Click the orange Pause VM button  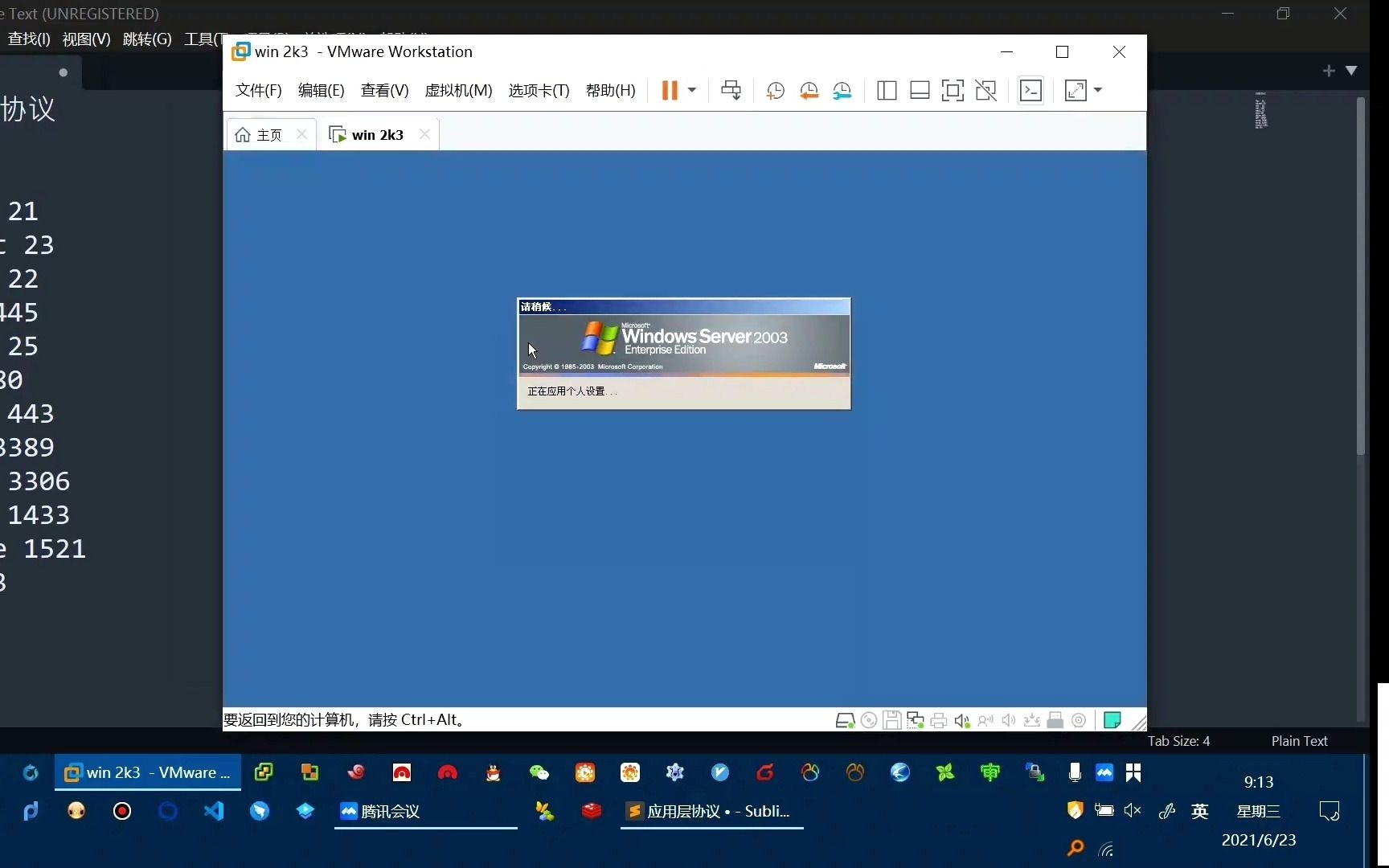[669, 90]
